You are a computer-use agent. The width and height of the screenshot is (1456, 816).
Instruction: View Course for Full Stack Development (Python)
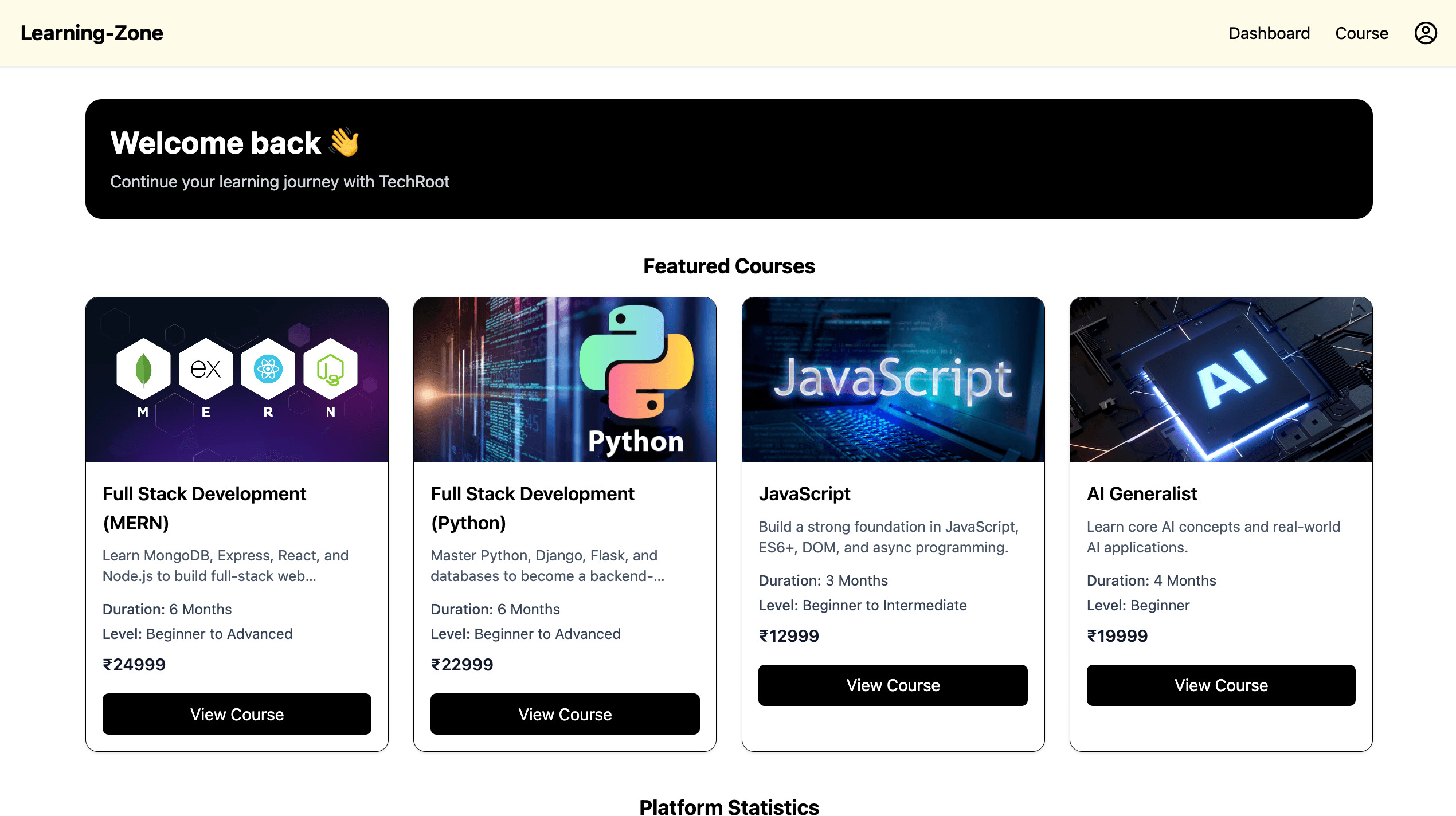(x=565, y=714)
